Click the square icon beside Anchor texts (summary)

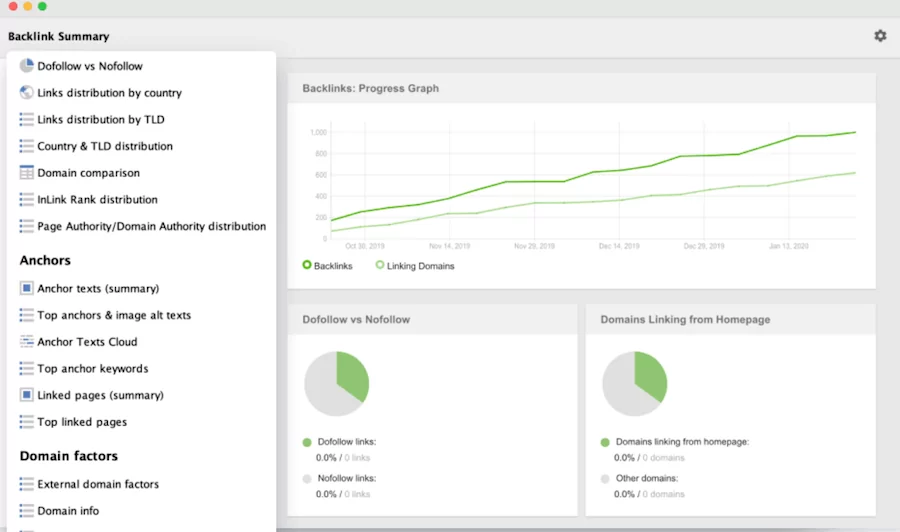pos(26,288)
